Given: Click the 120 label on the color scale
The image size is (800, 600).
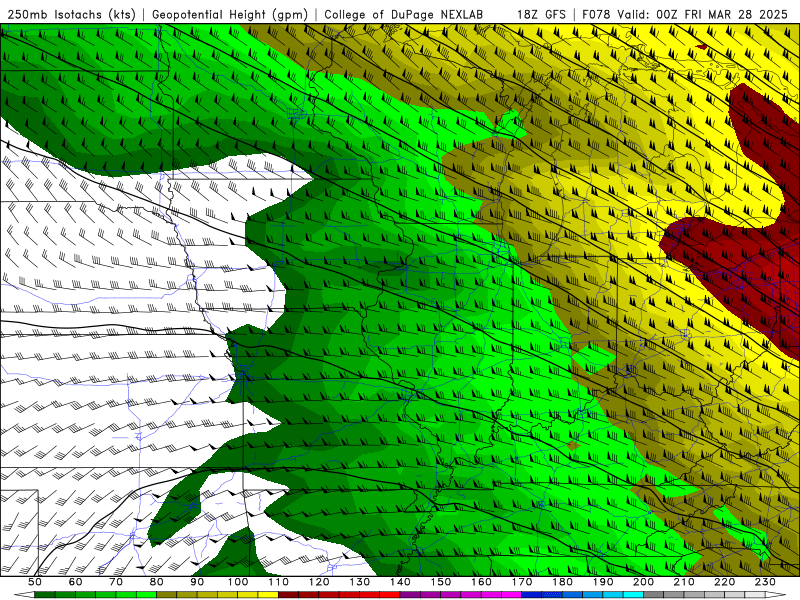Looking at the screenshot, I should [319, 582].
